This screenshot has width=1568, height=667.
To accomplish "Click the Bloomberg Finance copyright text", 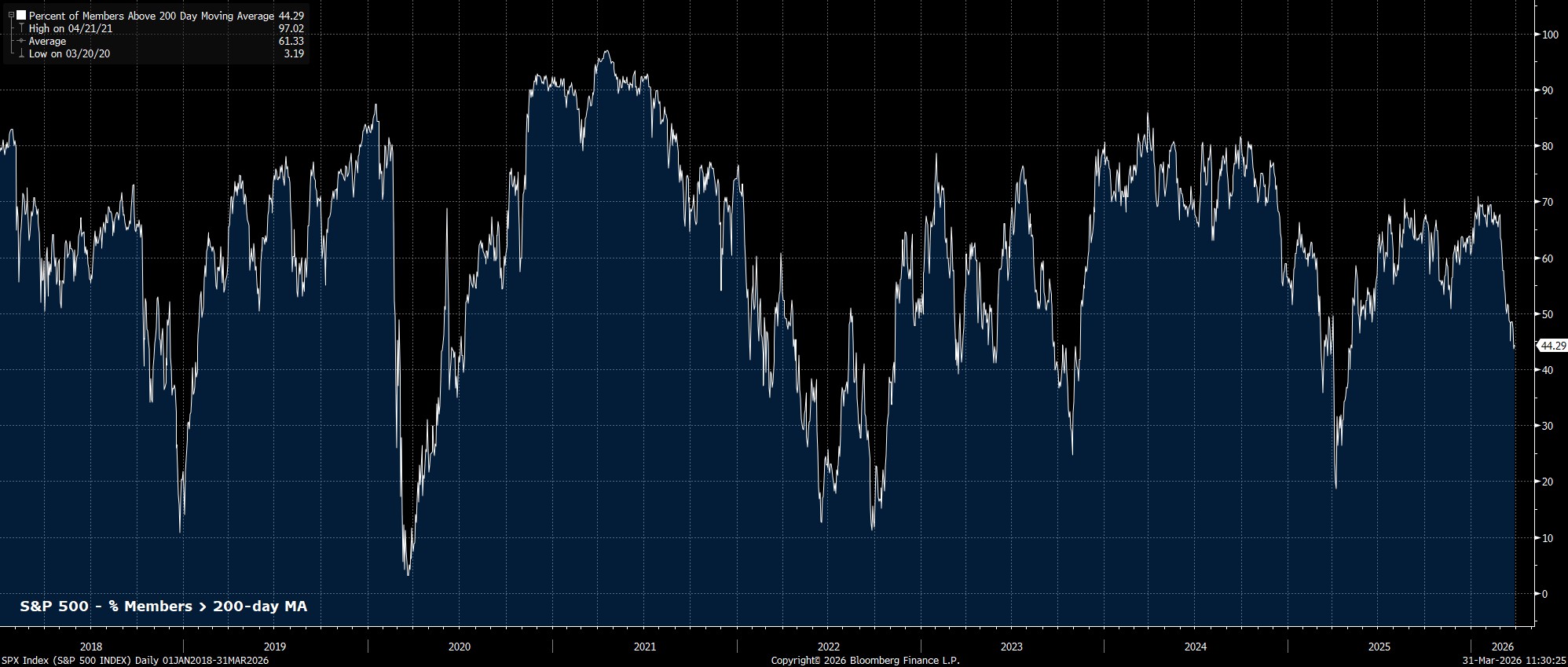I will pos(865,661).
